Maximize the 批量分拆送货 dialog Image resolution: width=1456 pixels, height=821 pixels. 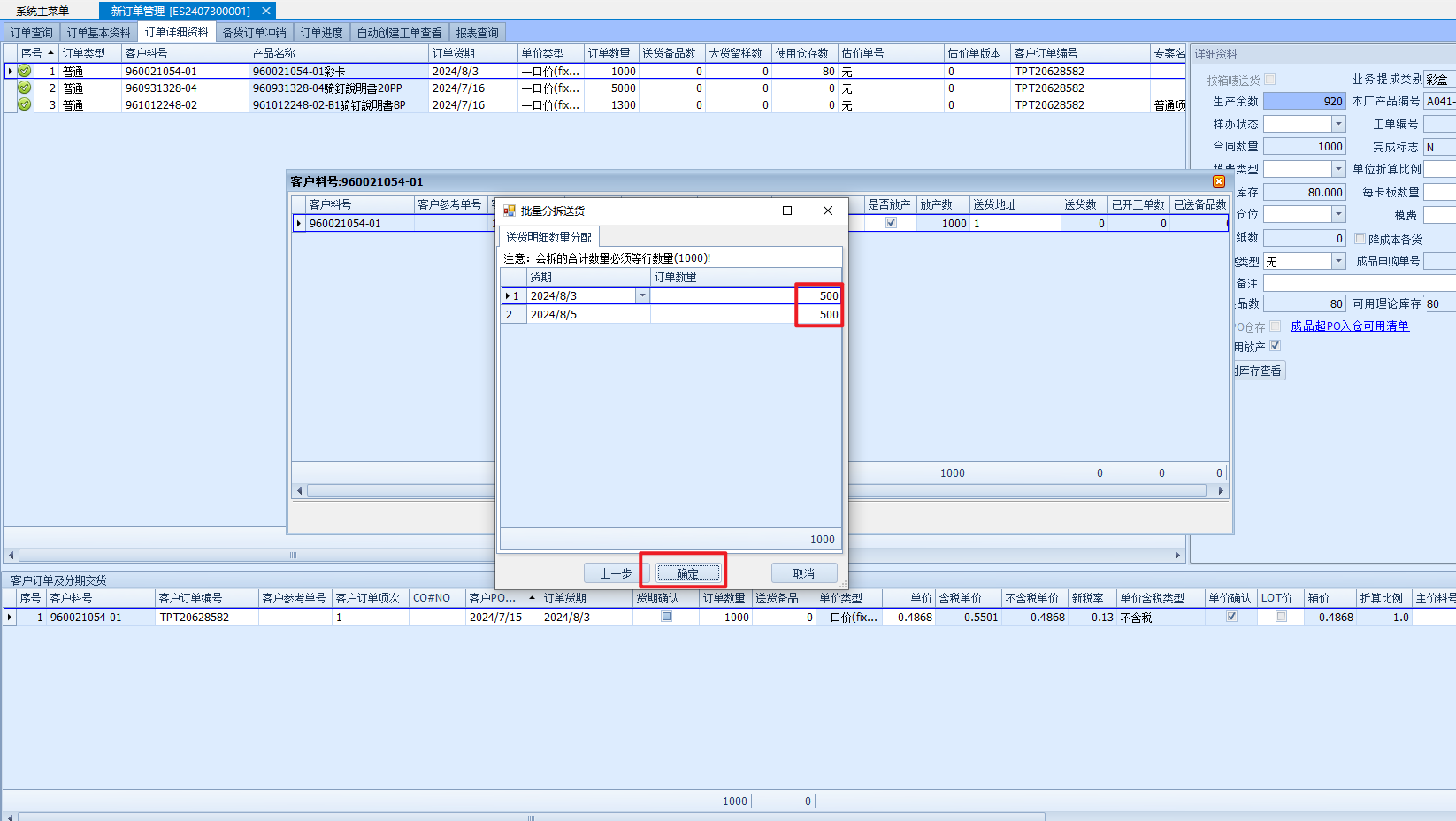[x=787, y=211]
